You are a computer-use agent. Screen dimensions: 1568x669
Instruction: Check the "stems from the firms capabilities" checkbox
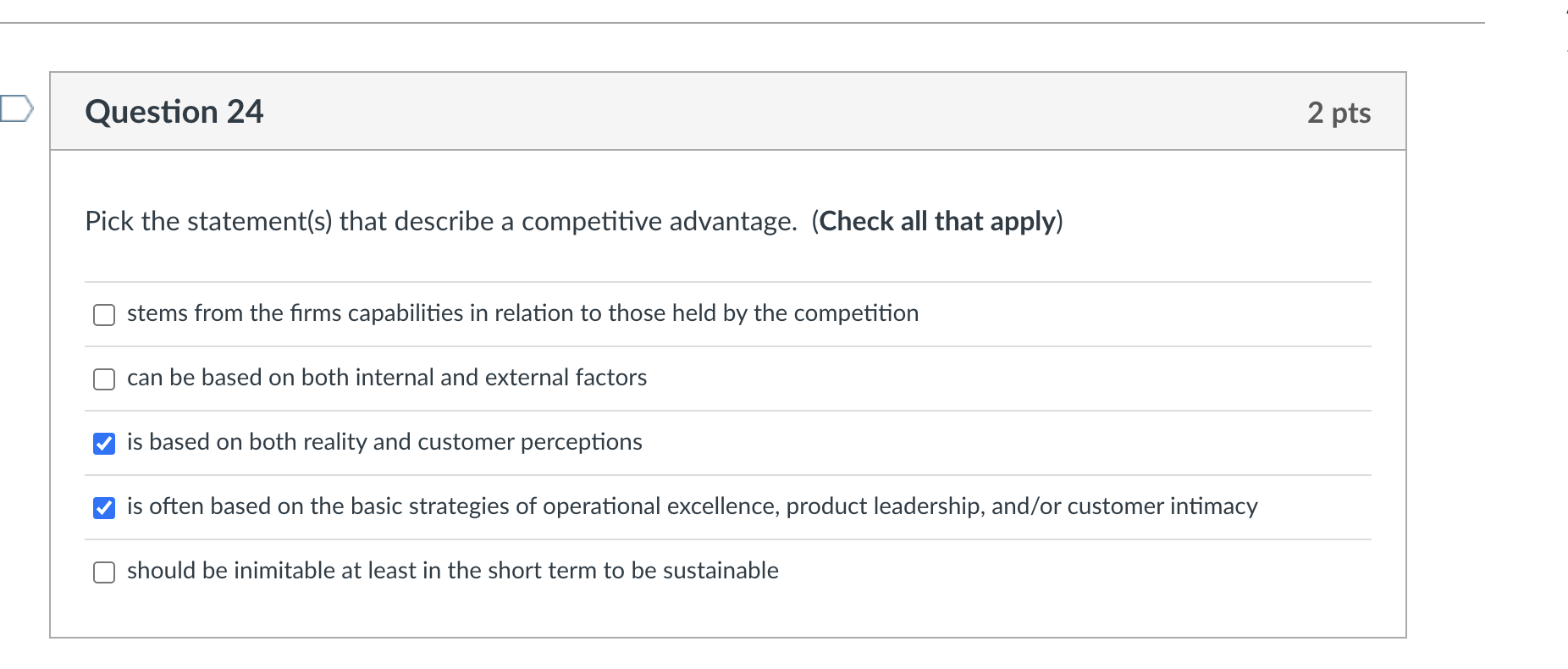[x=103, y=314]
